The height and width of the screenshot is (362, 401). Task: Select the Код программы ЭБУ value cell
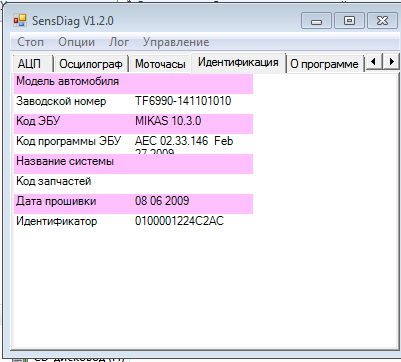pos(193,144)
